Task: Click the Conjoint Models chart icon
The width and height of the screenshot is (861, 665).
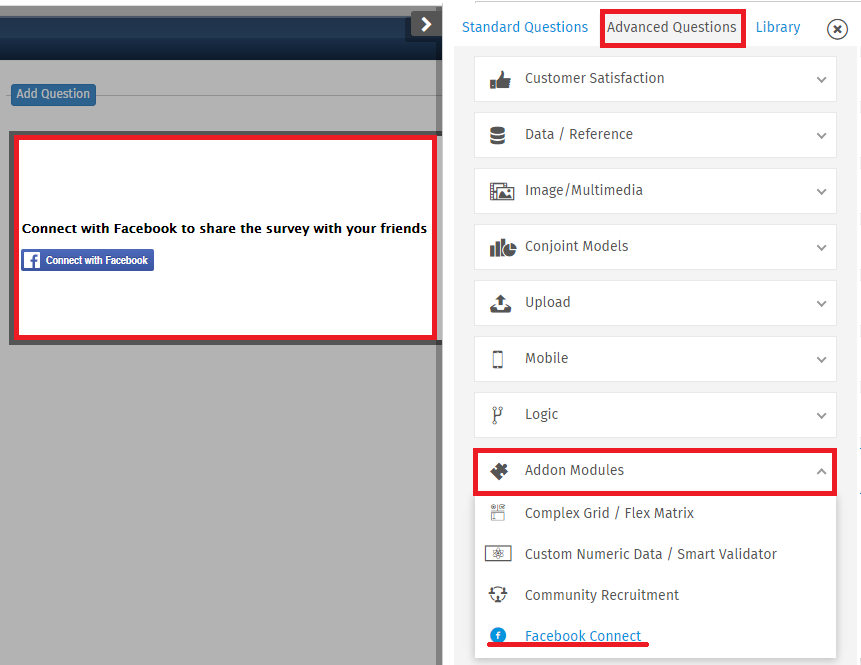Action: pos(502,248)
